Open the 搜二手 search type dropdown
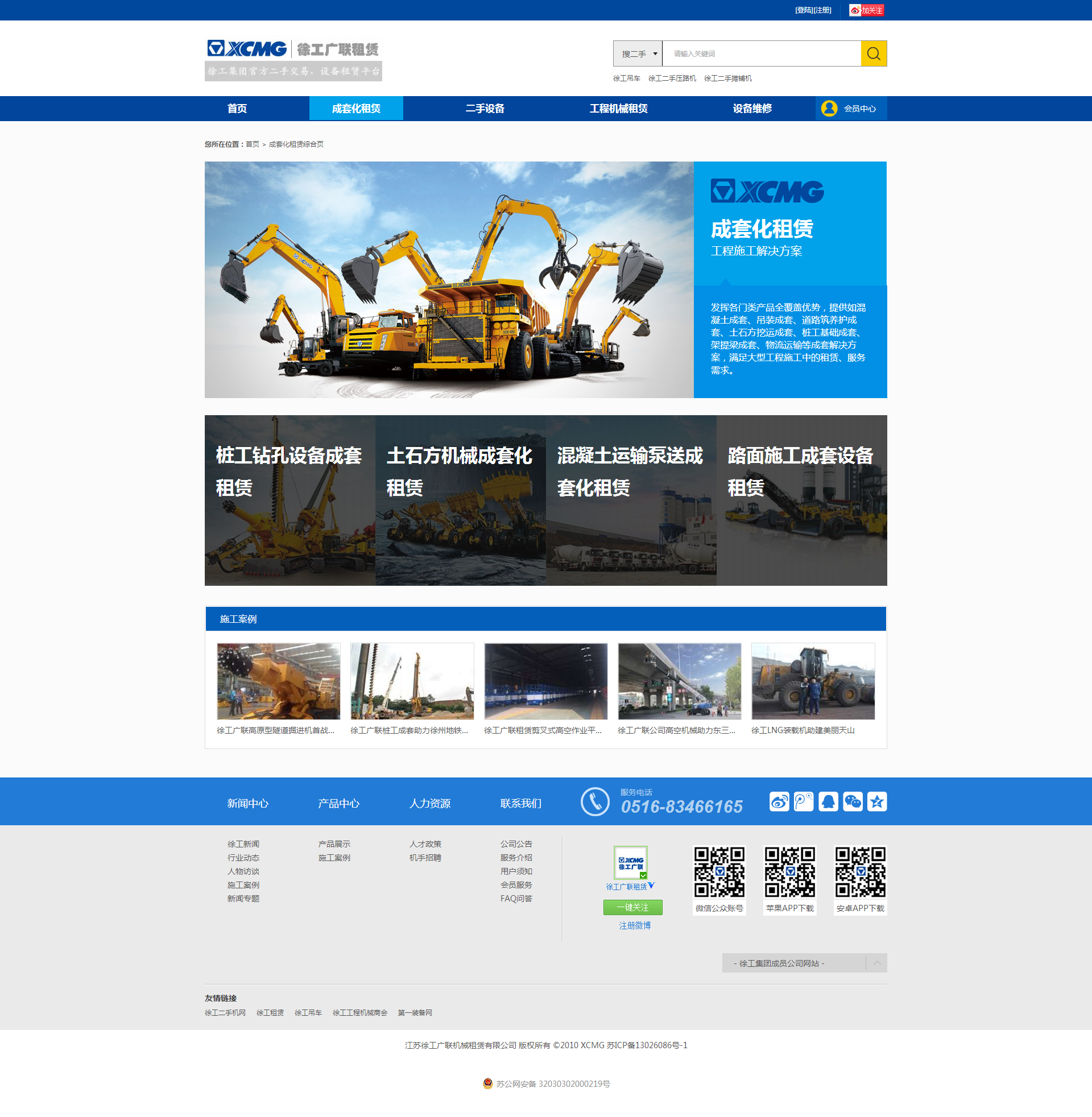The image size is (1092, 1117). coord(637,53)
